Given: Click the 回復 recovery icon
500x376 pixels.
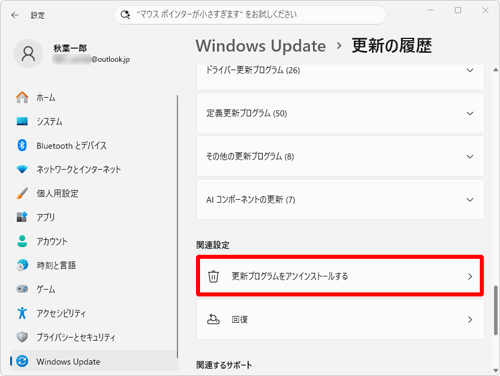Looking at the screenshot, I should pyautogui.click(x=213, y=319).
